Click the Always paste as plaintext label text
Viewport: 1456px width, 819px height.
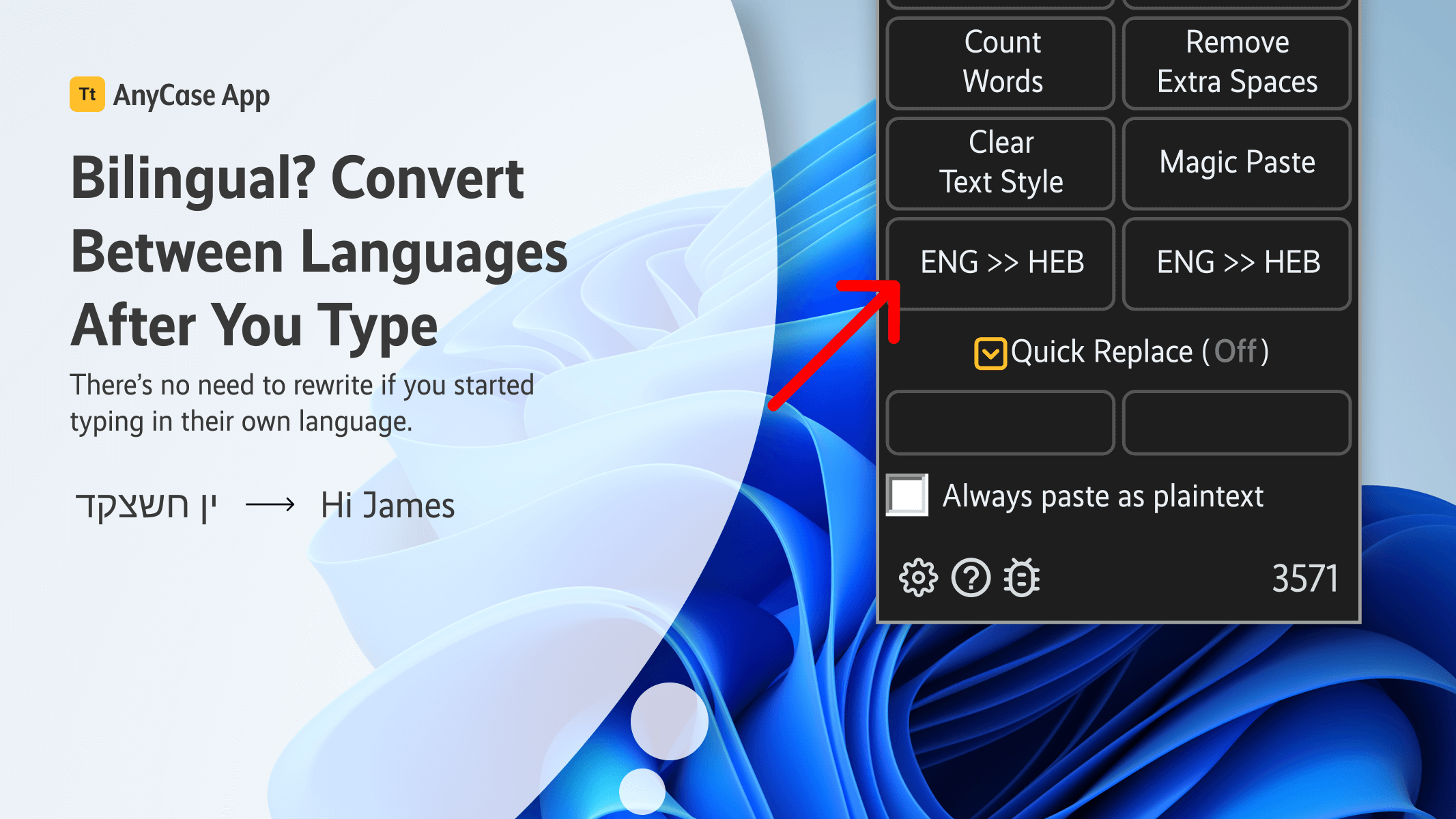[1102, 496]
